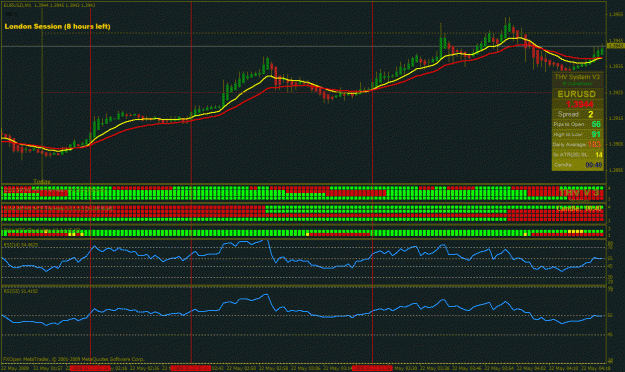625x372 pixels.
Task: Click the red 1.3944 price readout
Action: (x=580, y=104)
